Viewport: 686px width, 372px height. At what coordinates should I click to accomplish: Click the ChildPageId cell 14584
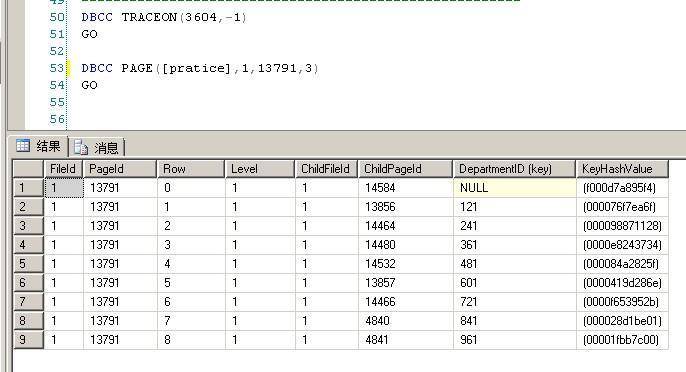click(x=405, y=188)
